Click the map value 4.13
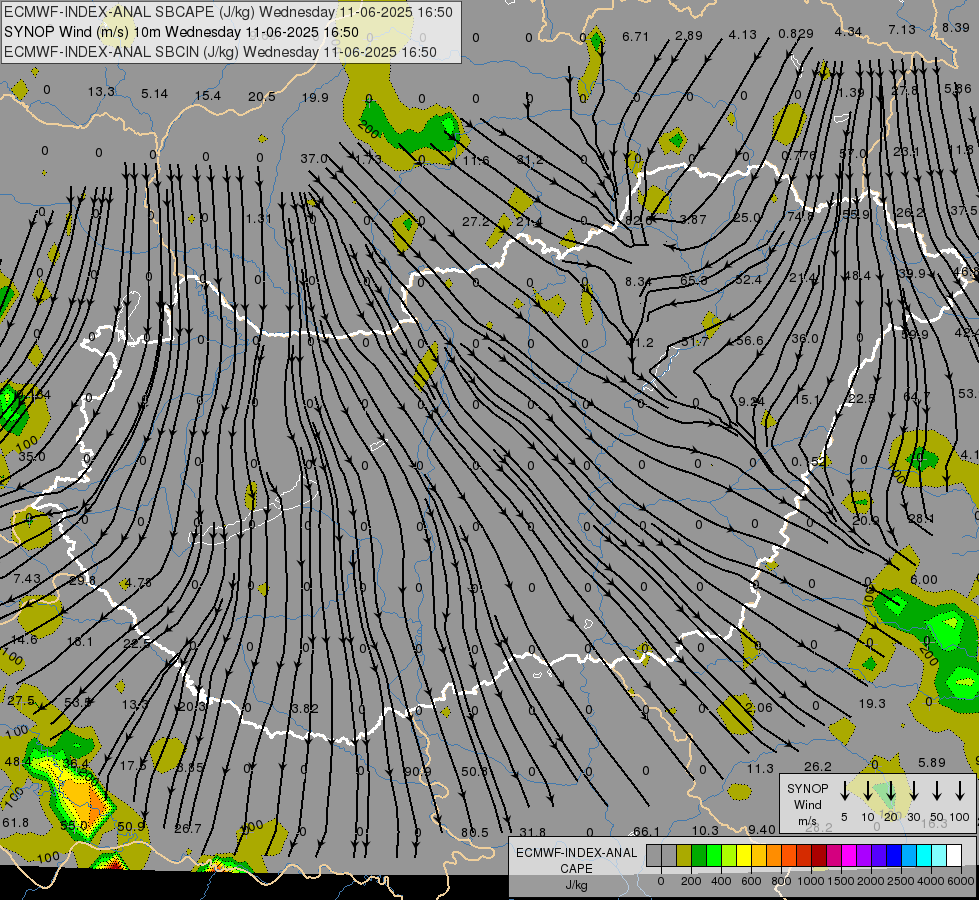 [x=742, y=34]
